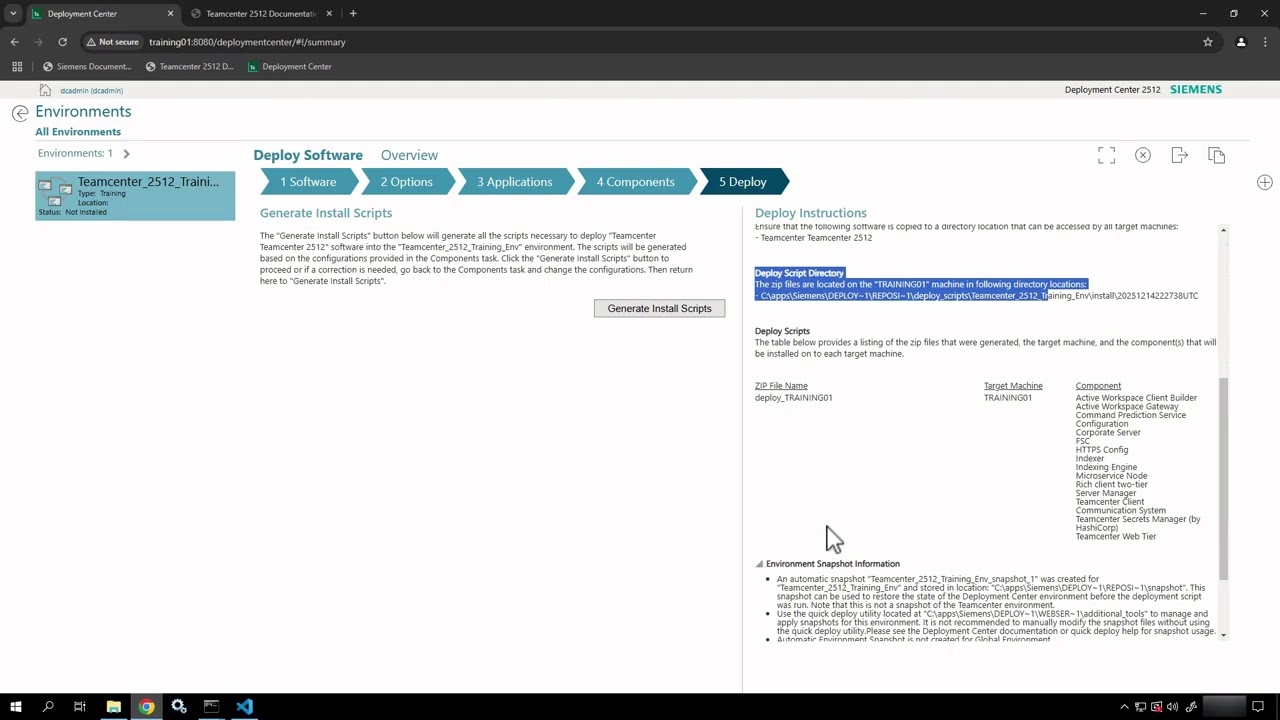1280x720 pixels.
Task: Open Teamcenter 2512 D... bookmark
Action: coord(189,67)
